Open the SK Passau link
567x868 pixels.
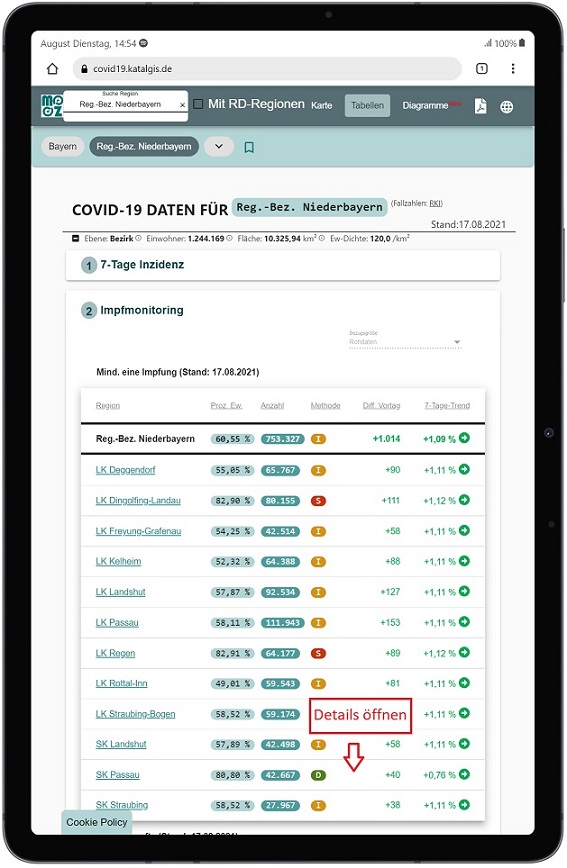[x=117, y=775]
